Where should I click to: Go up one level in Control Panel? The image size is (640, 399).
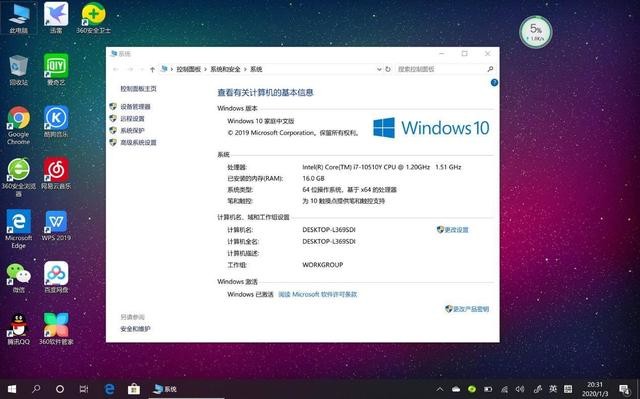pos(152,69)
